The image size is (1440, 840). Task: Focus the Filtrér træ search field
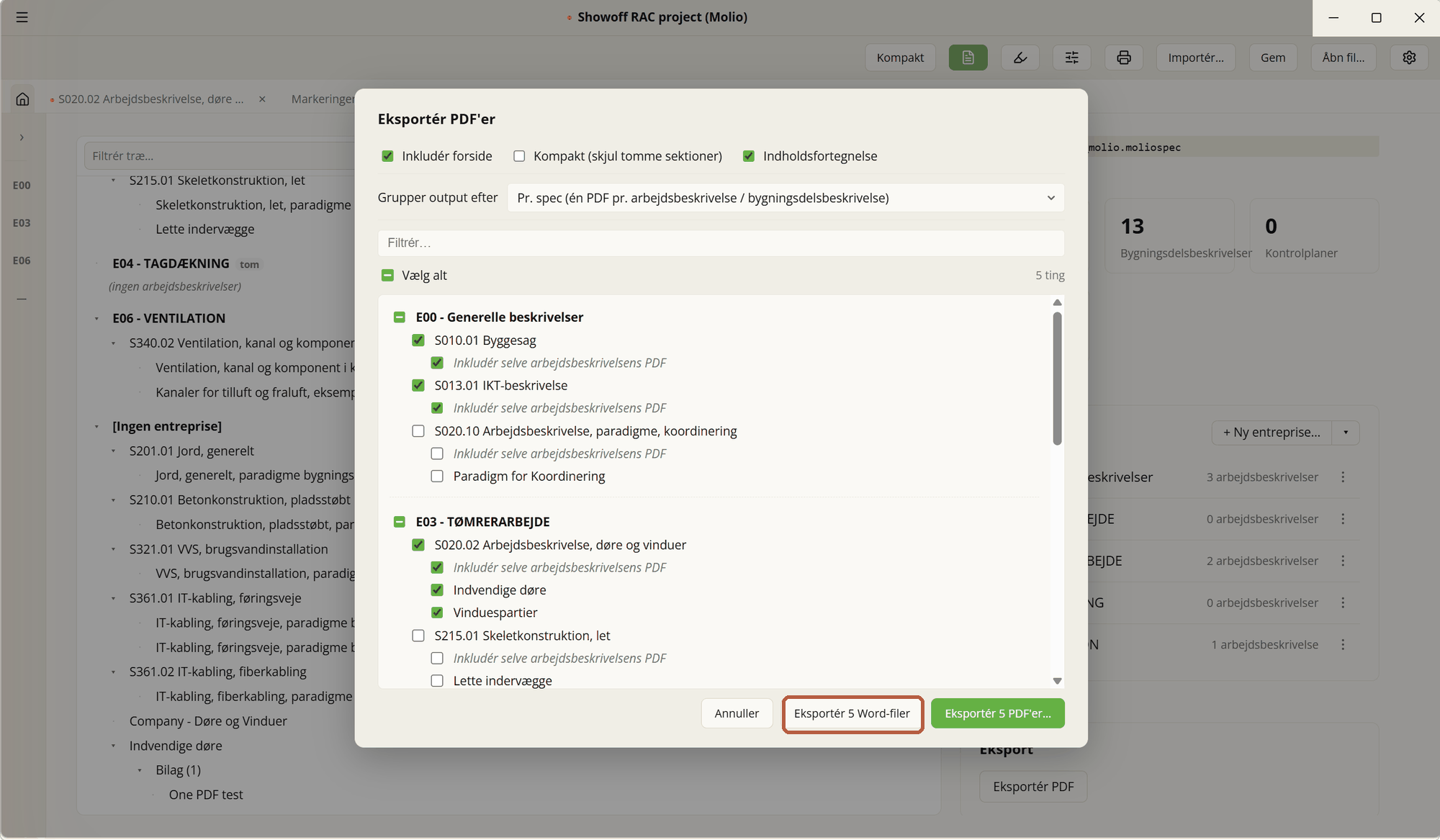point(220,156)
